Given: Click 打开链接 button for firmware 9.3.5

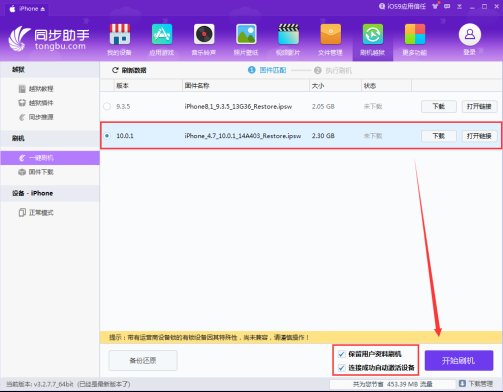Looking at the screenshot, I should [479, 106].
